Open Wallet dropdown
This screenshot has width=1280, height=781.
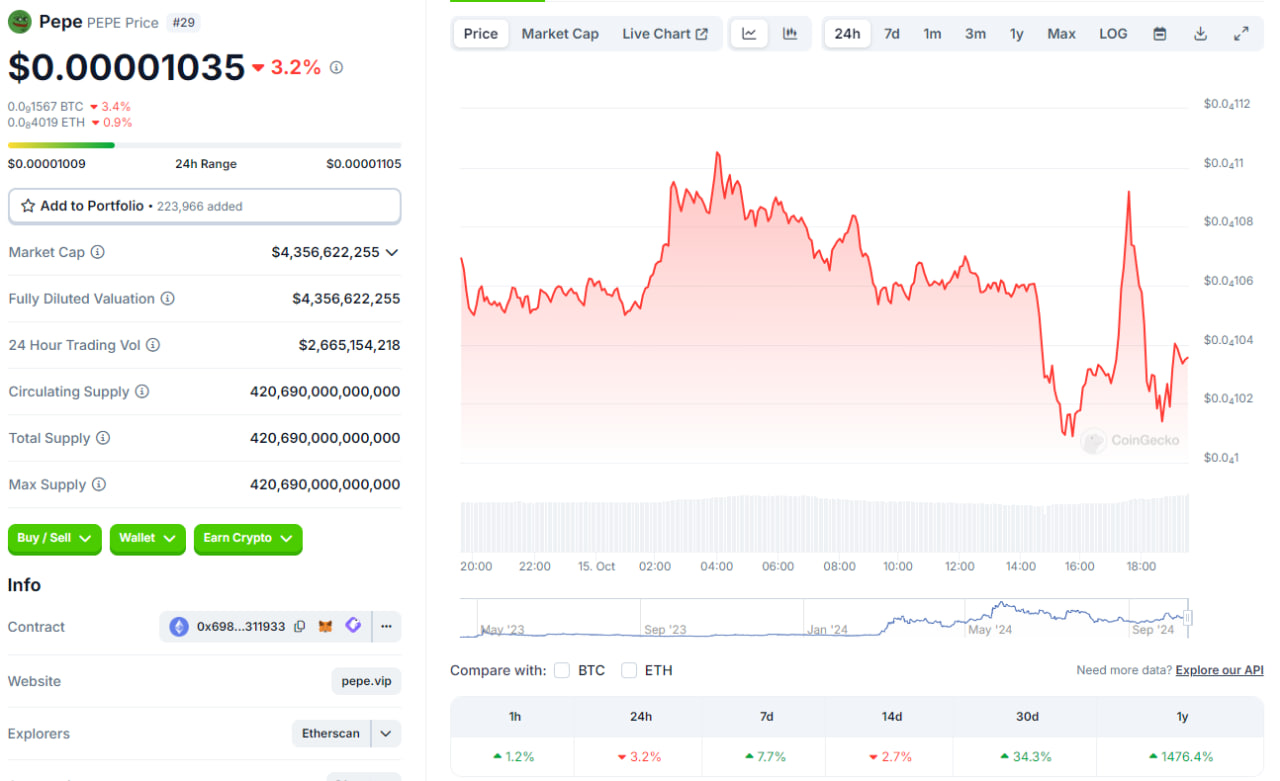[147, 539]
